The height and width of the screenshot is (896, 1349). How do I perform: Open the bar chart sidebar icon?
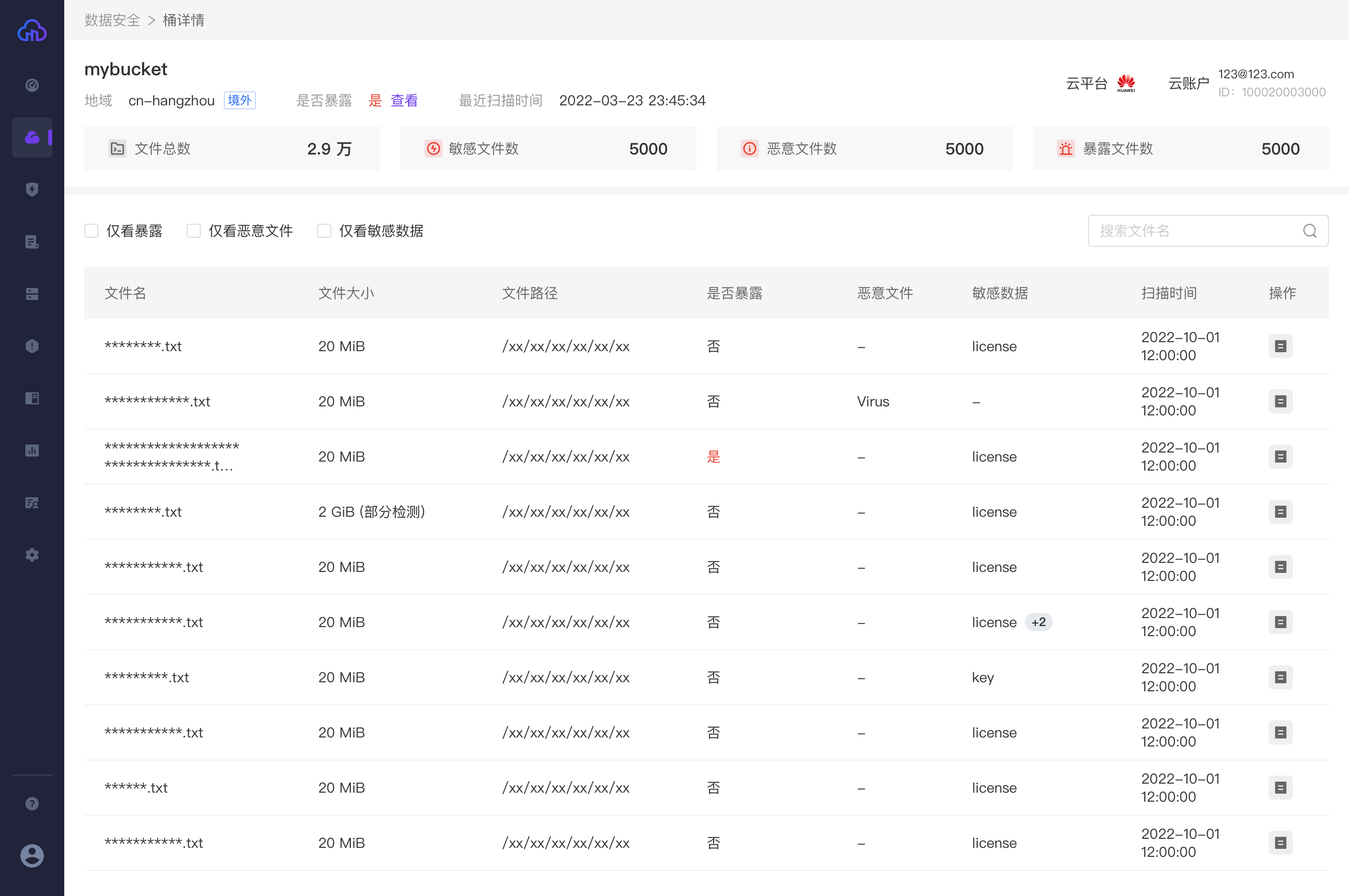coord(32,451)
